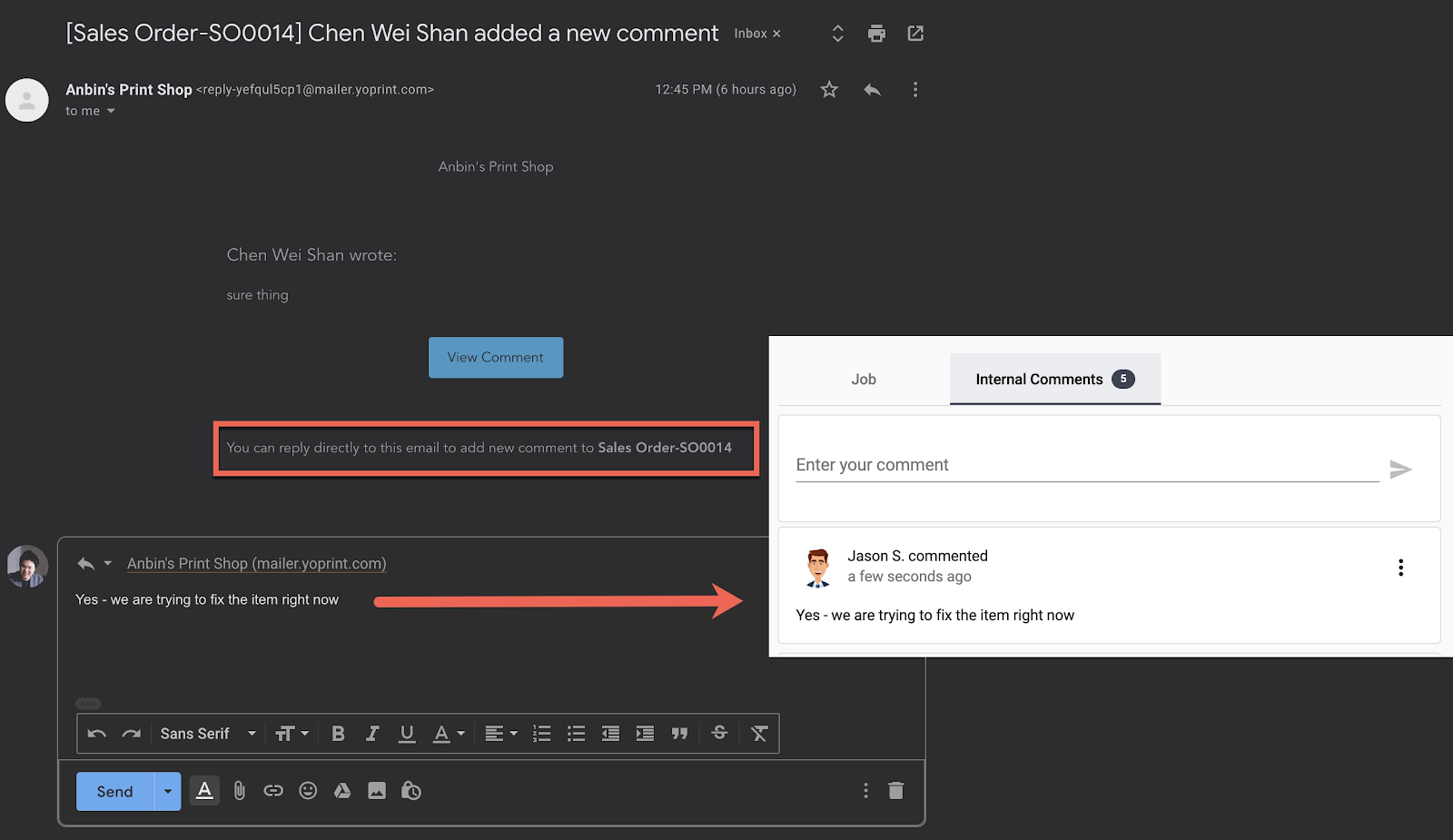This screenshot has width=1453, height=840.
Task: Decrease indent of text
Action: (610, 734)
